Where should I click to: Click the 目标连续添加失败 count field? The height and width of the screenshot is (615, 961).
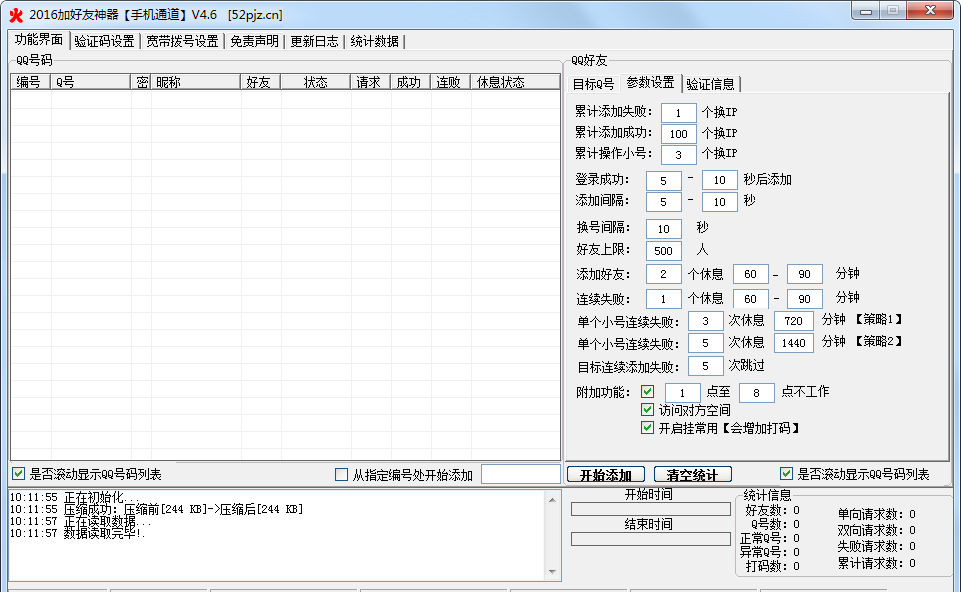point(705,366)
